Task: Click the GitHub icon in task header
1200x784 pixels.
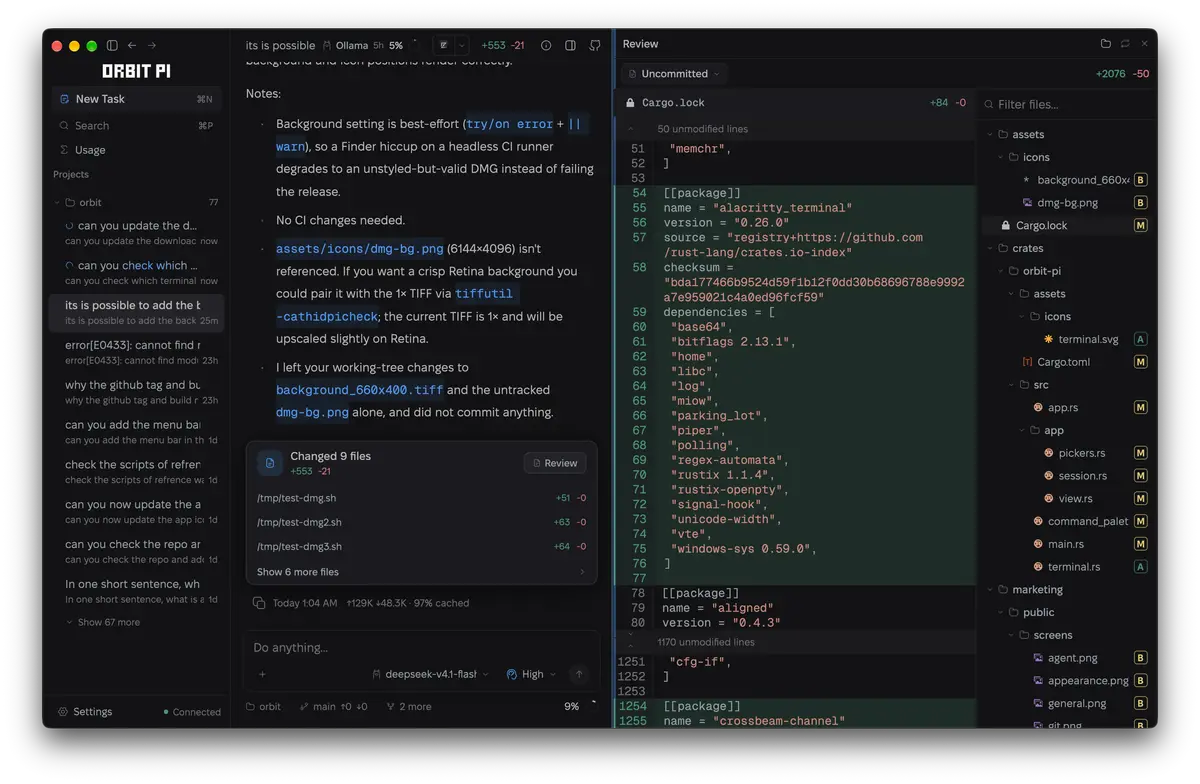Action: [x=595, y=46]
